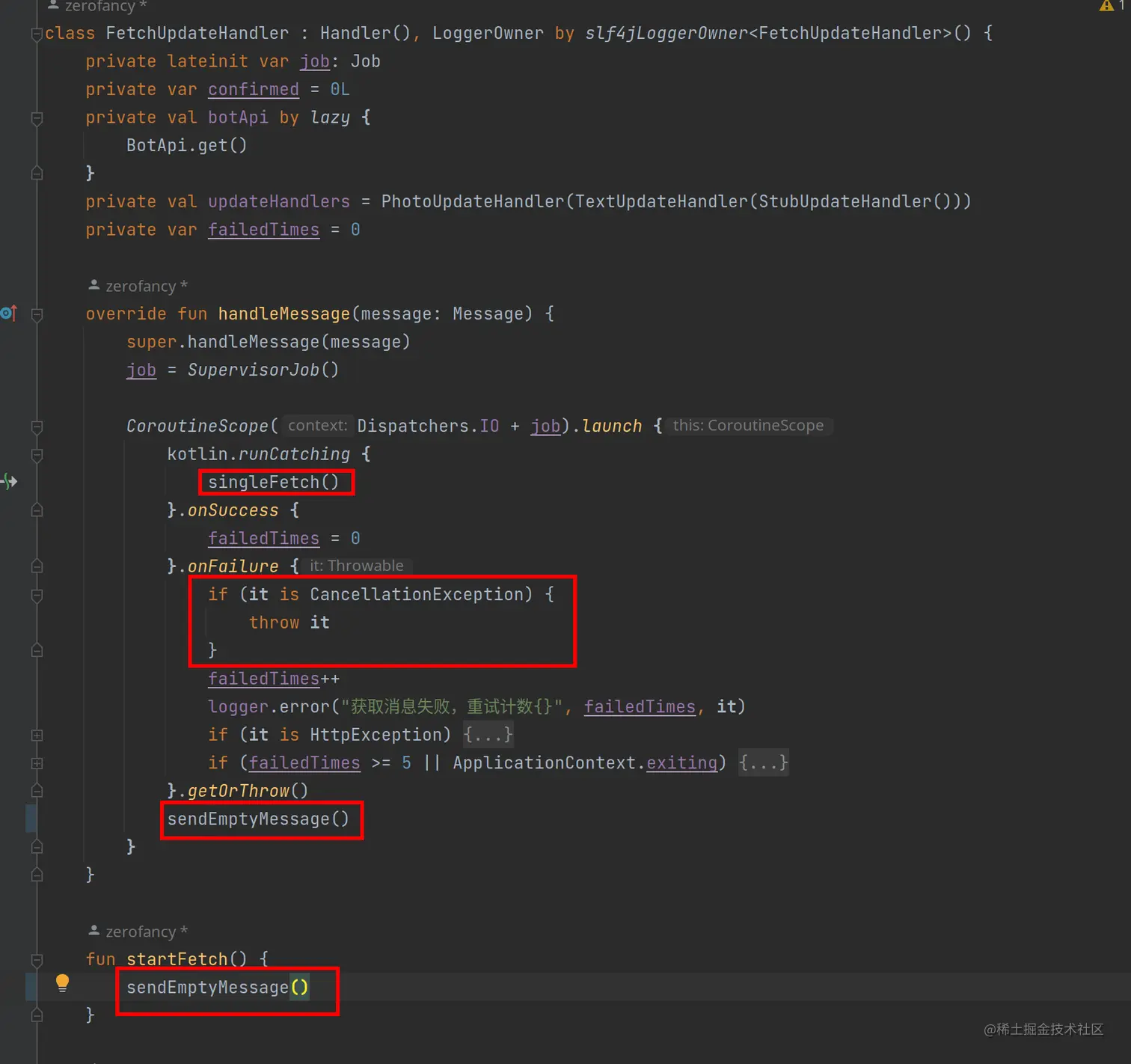The height and width of the screenshot is (1064, 1131).
Task: Click the zerofancy author hint above handleMessage
Action: [x=138, y=286]
